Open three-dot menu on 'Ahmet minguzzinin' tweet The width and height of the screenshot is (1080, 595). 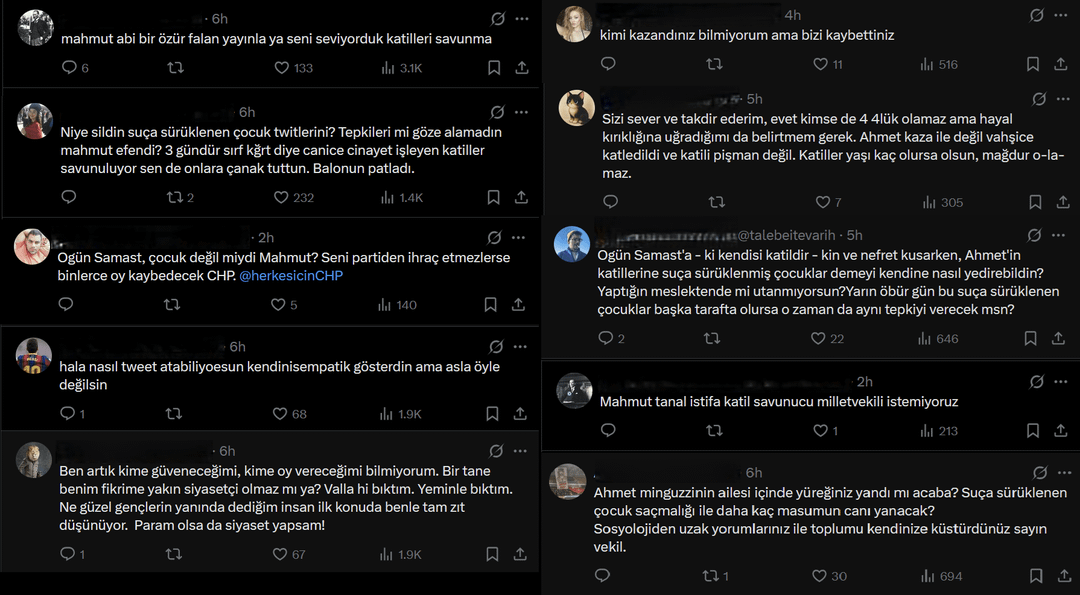point(1064,472)
